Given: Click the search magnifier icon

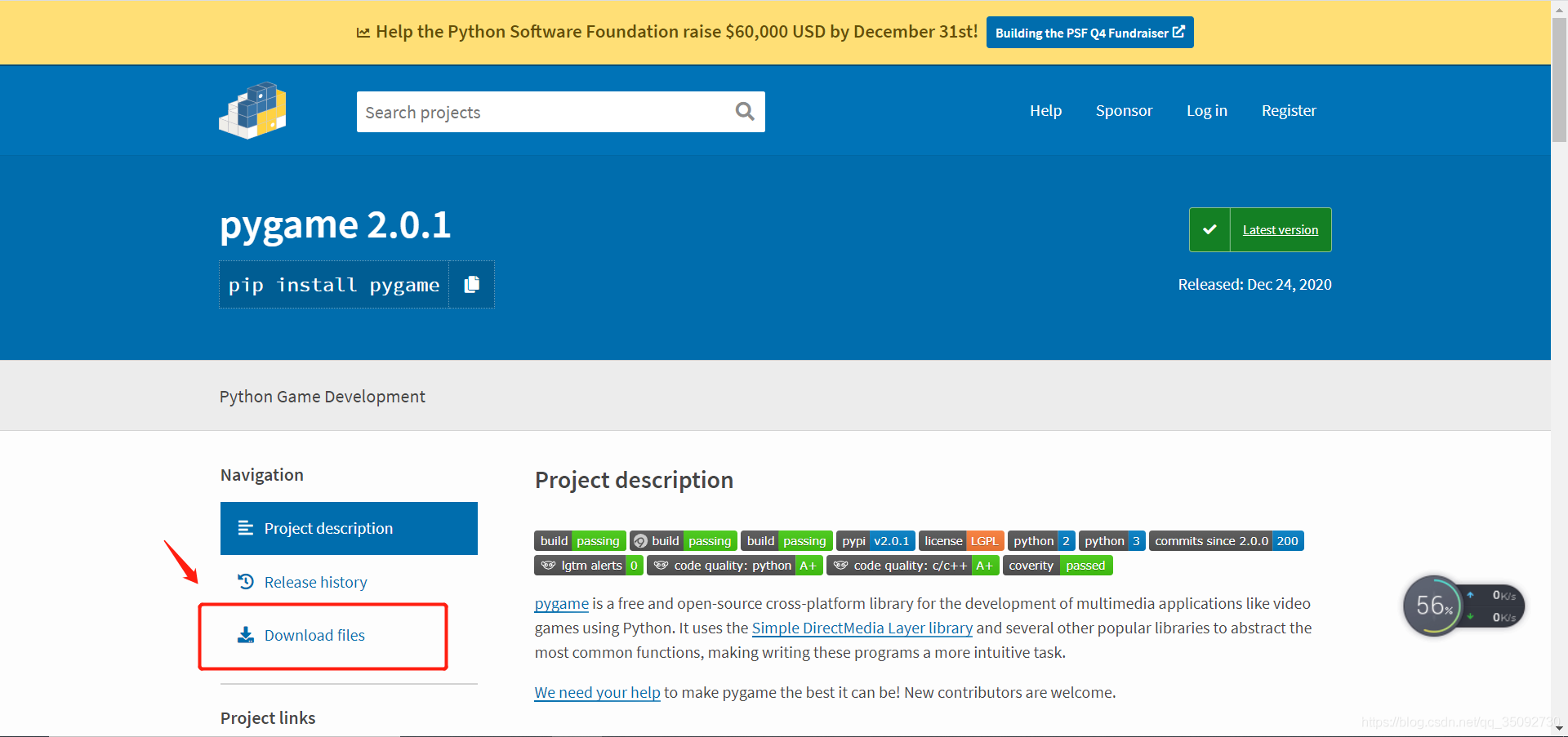Looking at the screenshot, I should [x=745, y=111].
